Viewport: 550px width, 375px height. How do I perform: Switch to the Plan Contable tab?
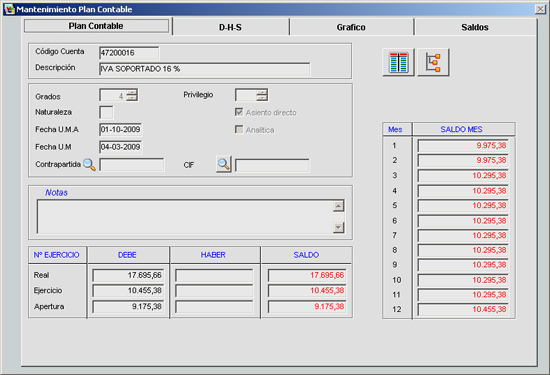96,26
